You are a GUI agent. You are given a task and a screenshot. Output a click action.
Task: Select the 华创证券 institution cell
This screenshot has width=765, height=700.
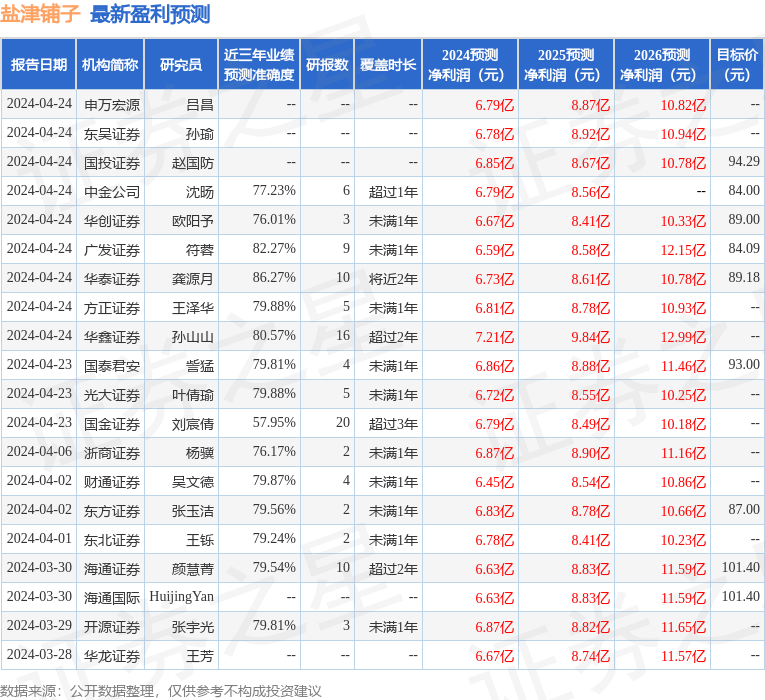pyautogui.click(x=112, y=221)
